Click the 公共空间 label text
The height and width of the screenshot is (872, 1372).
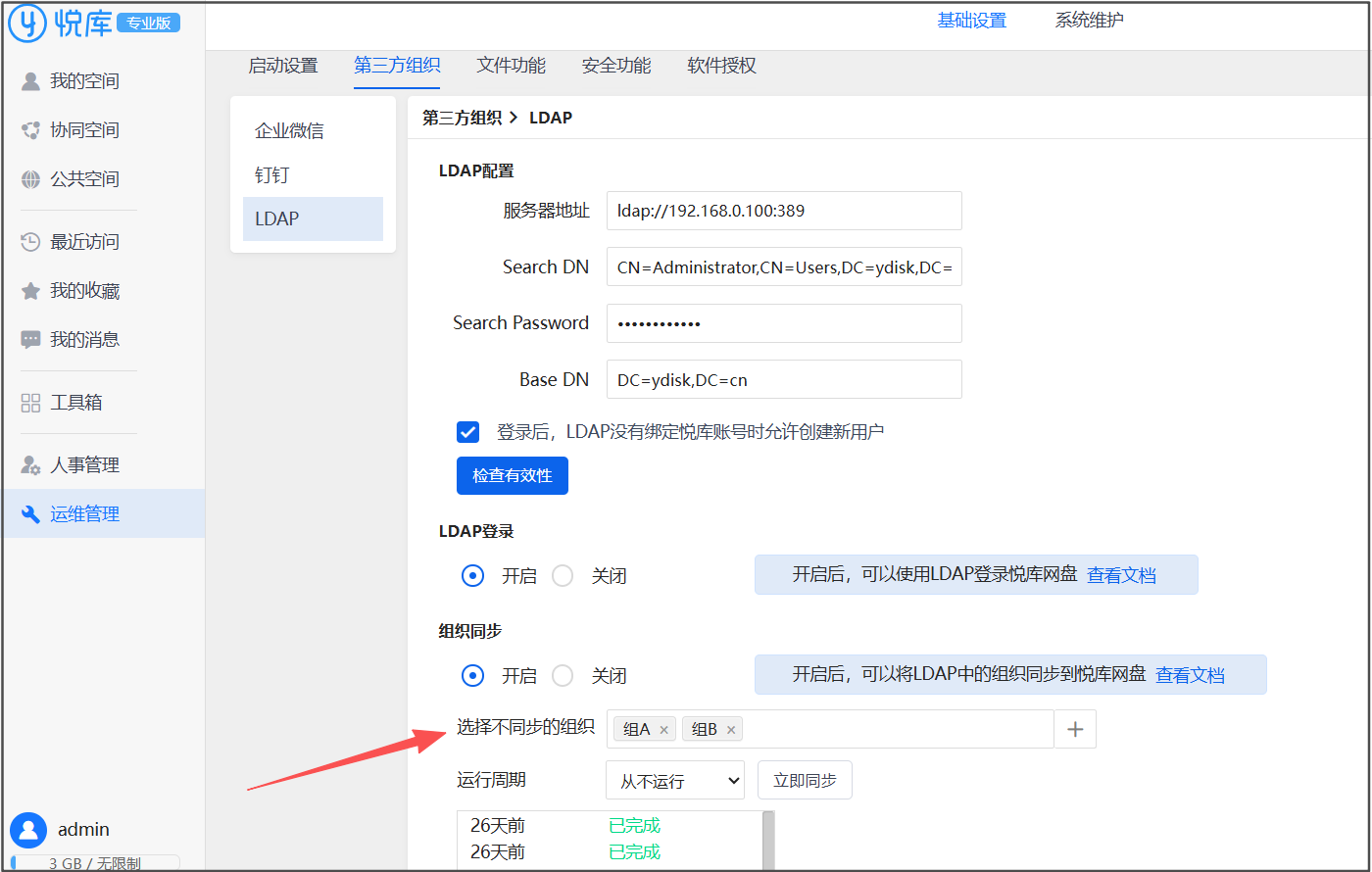85,179
